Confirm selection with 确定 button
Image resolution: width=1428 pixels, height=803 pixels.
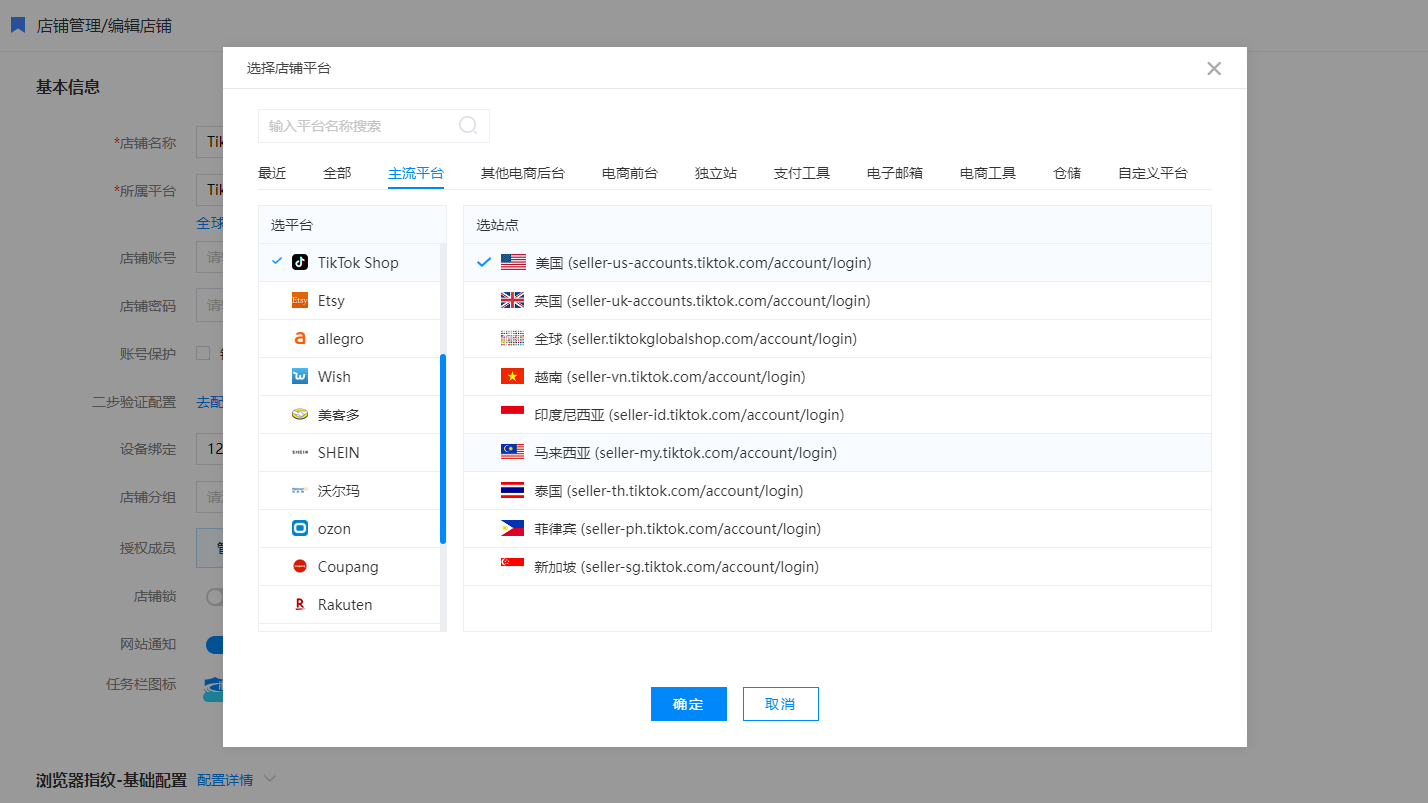(688, 704)
